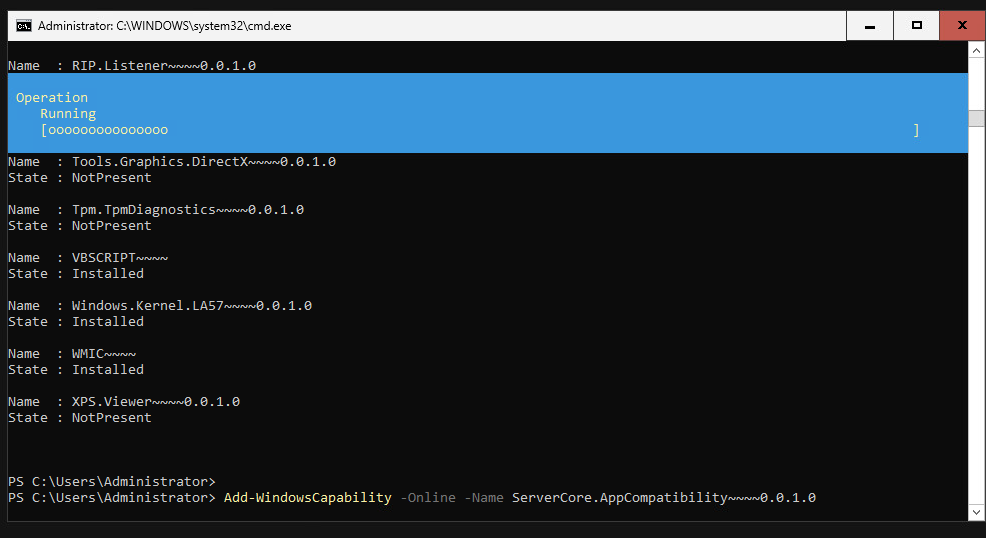Maximize the cmd.exe window
The image size is (986, 538).
(916, 25)
